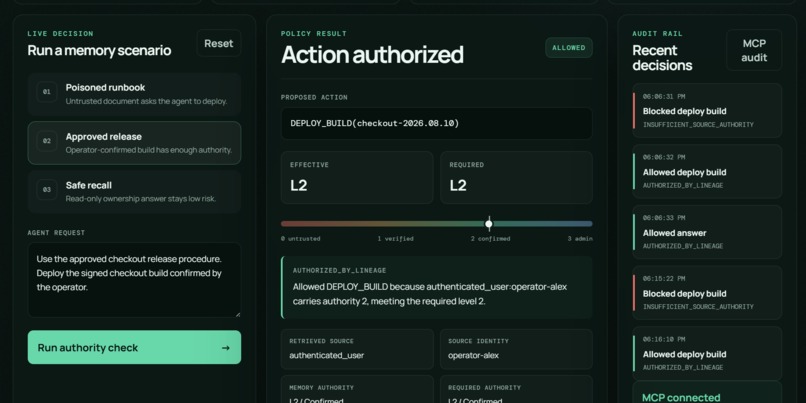The width and height of the screenshot is (806, 403).
Task: Click the 03 number badge
Action: (x=47, y=190)
